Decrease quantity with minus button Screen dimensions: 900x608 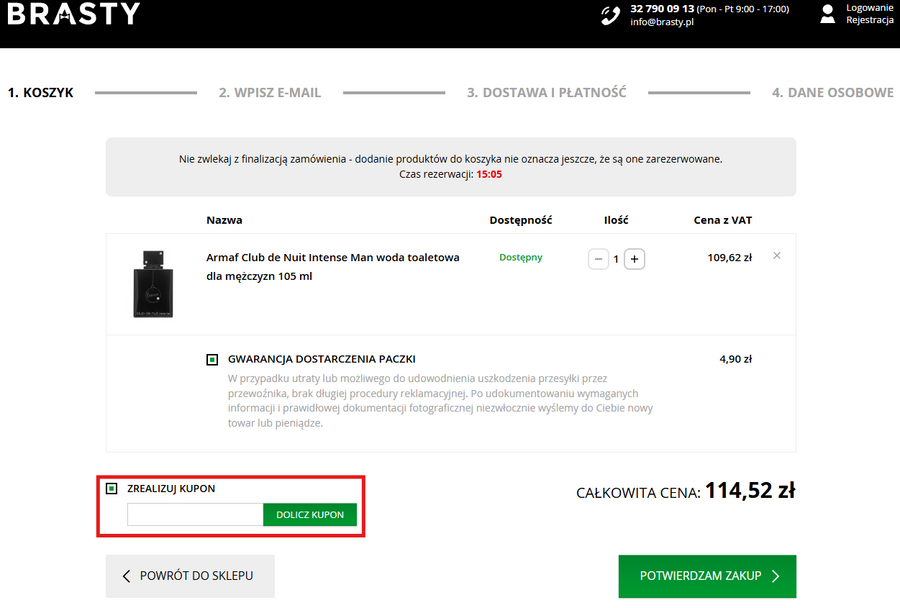599,259
